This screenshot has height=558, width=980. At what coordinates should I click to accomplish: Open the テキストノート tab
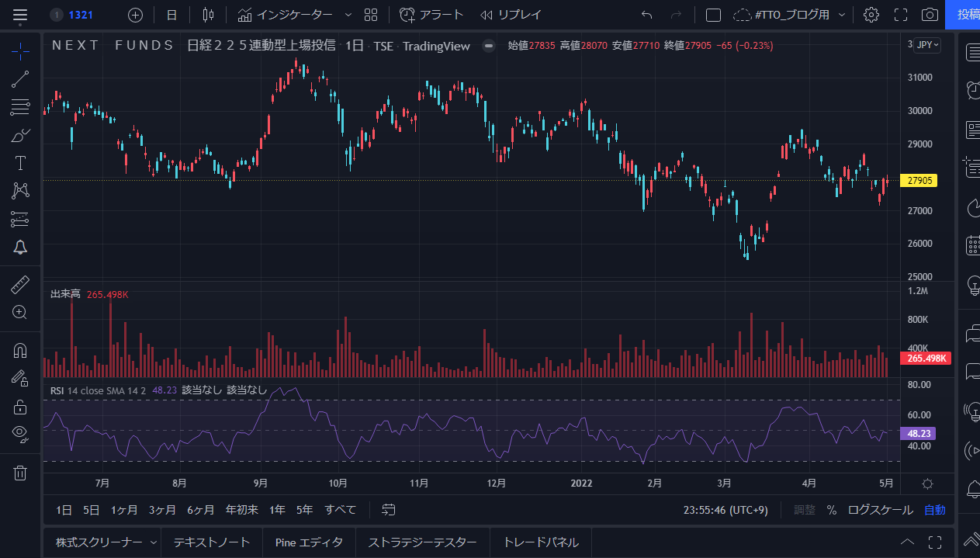point(211,542)
